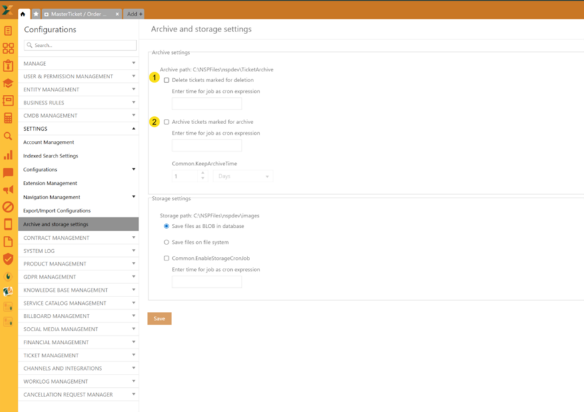
Task: Click the Save button
Action: (159, 318)
